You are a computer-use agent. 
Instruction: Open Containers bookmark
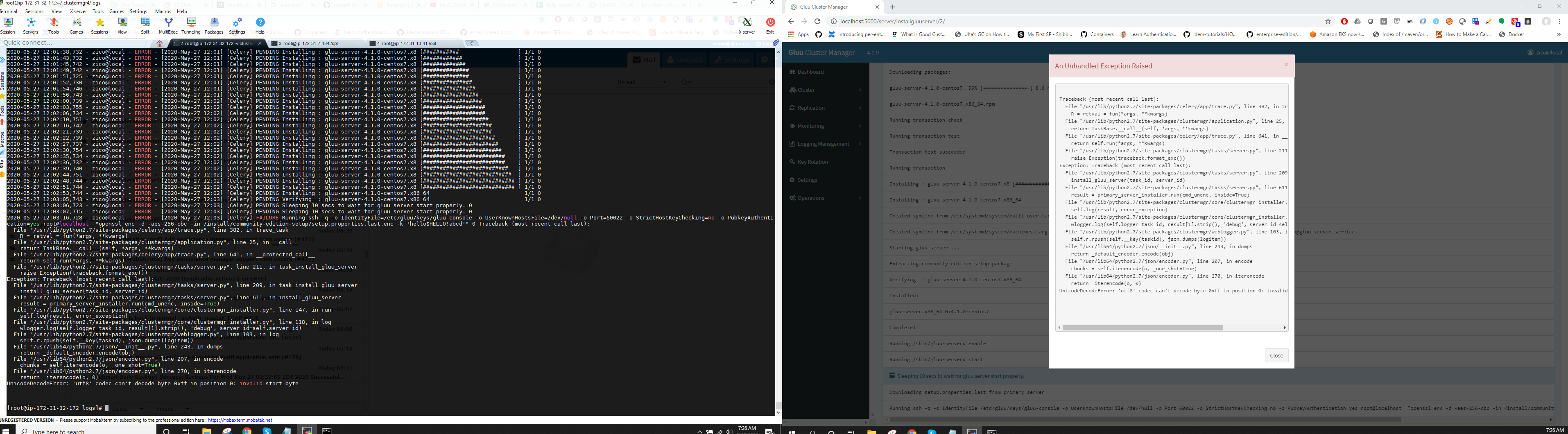1097,35
